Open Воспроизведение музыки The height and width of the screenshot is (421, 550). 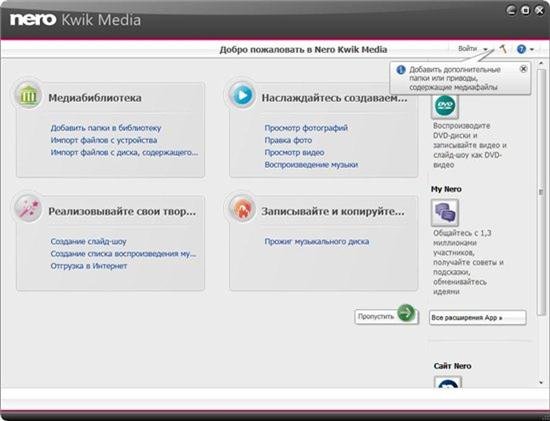tap(311, 165)
